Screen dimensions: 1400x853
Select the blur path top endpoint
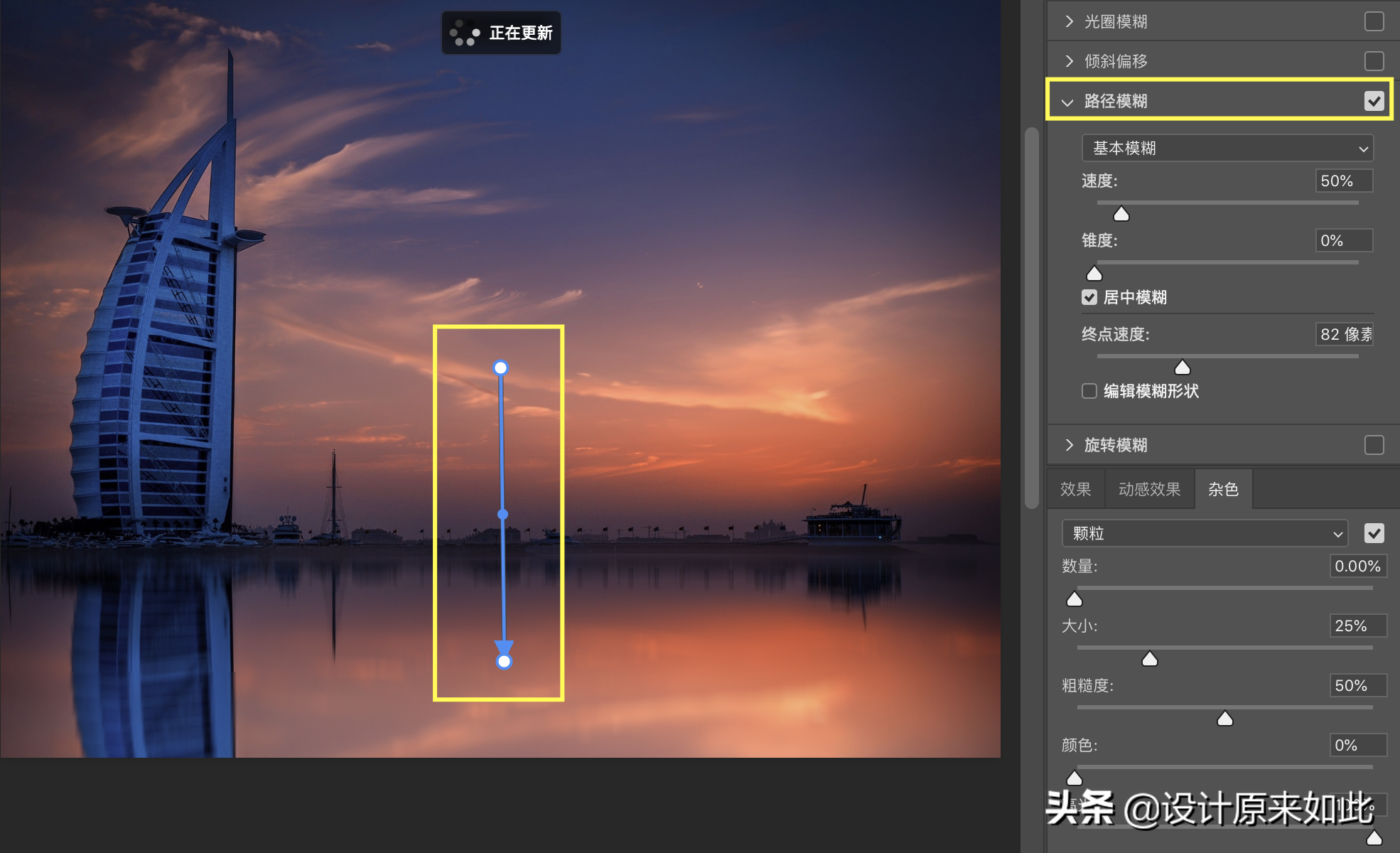(500, 368)
